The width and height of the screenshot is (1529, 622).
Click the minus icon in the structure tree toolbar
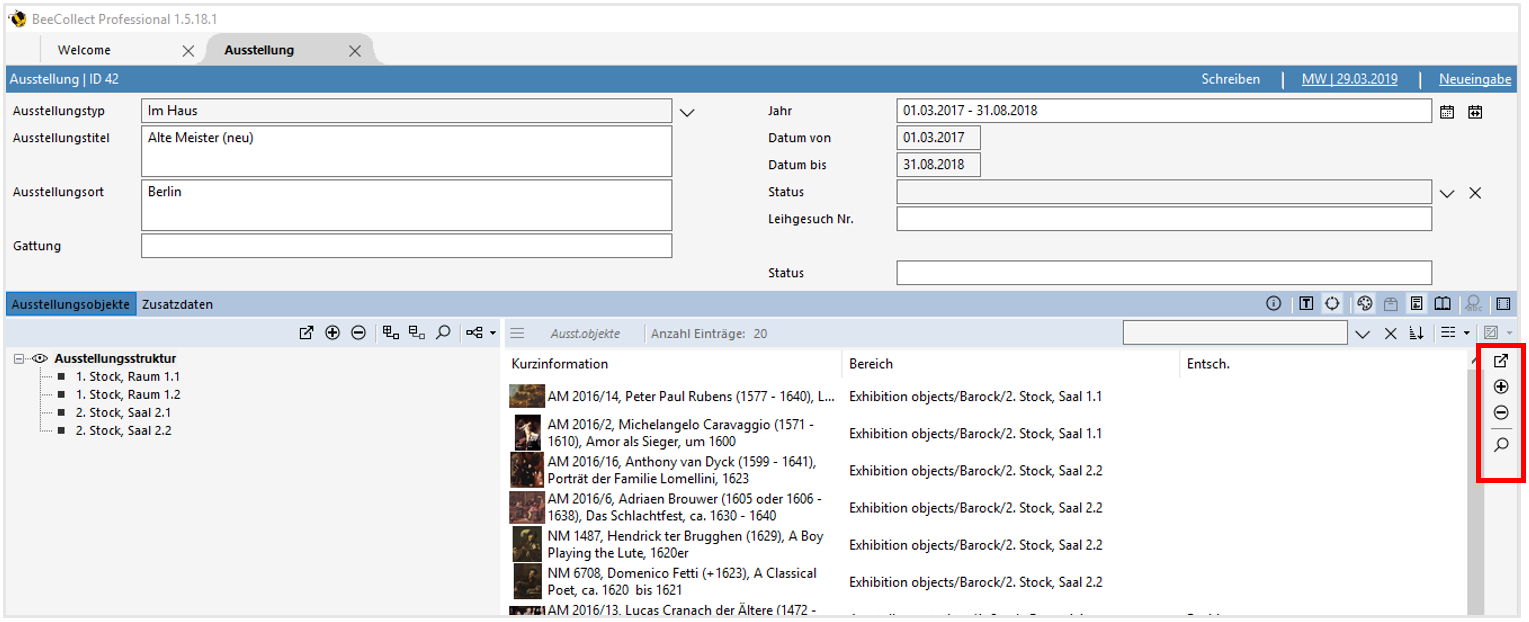(358, 333)
